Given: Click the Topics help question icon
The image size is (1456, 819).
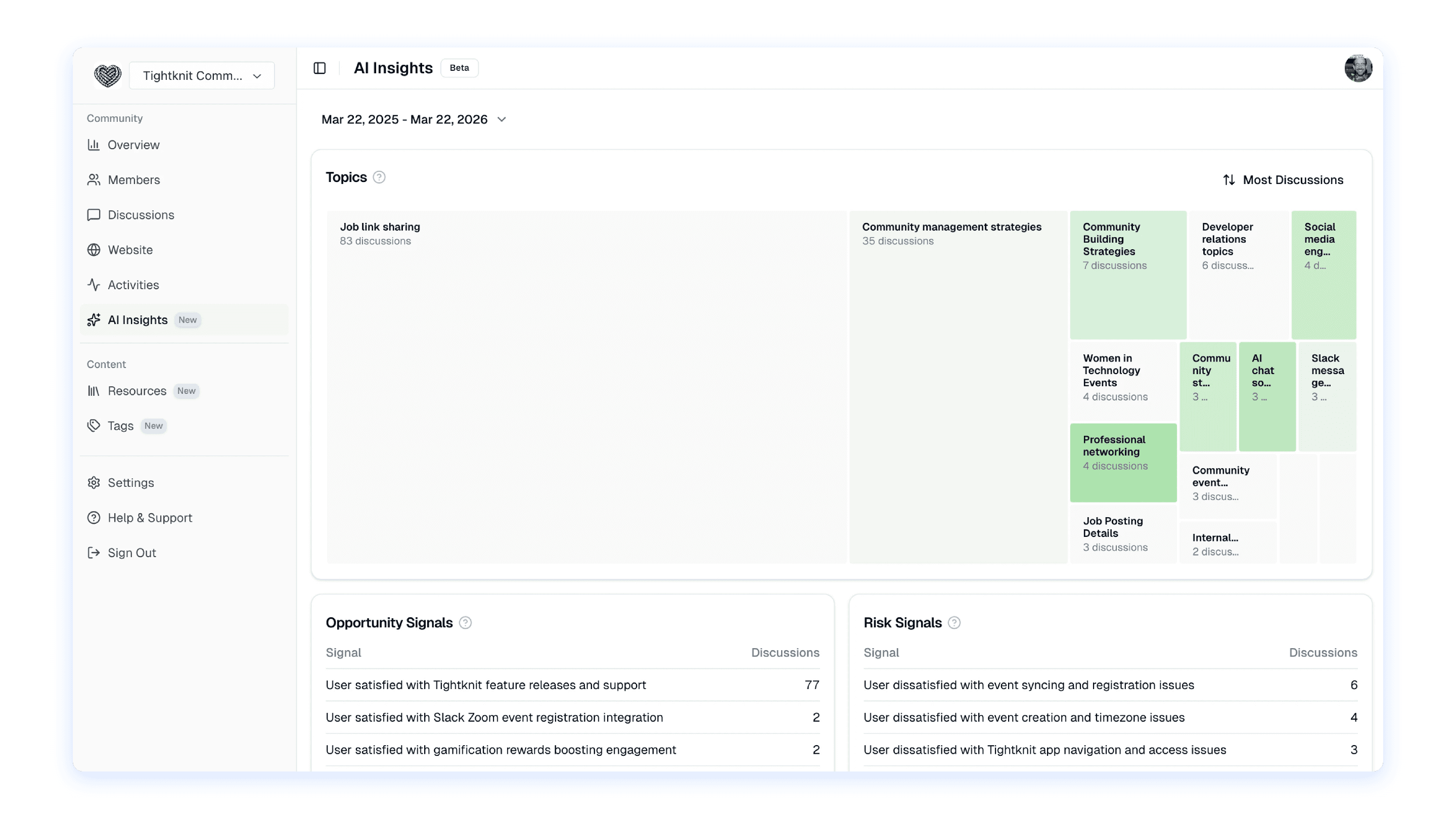Looking at the screenshot, I should [x=379, y=177].
